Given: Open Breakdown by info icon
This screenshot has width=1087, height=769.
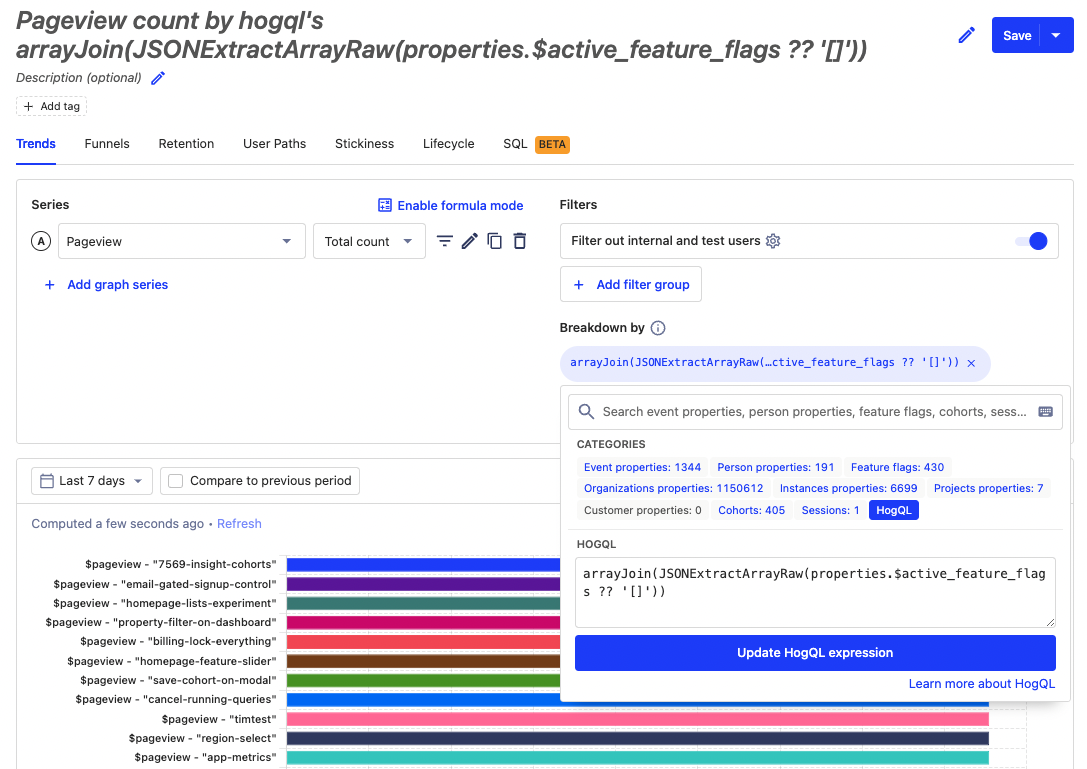Looking at the screenshot, I should click(658, 328).
